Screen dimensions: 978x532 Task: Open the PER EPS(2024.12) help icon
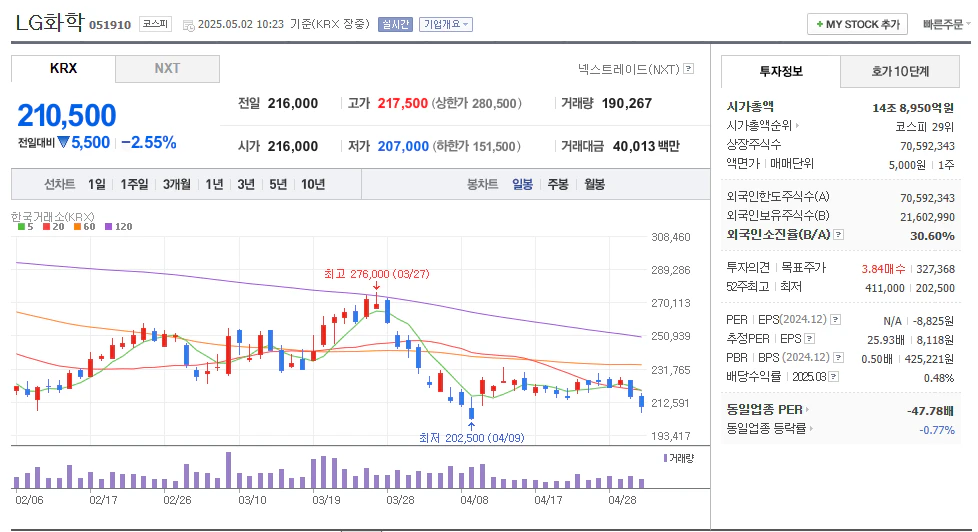tap(835, 319)
